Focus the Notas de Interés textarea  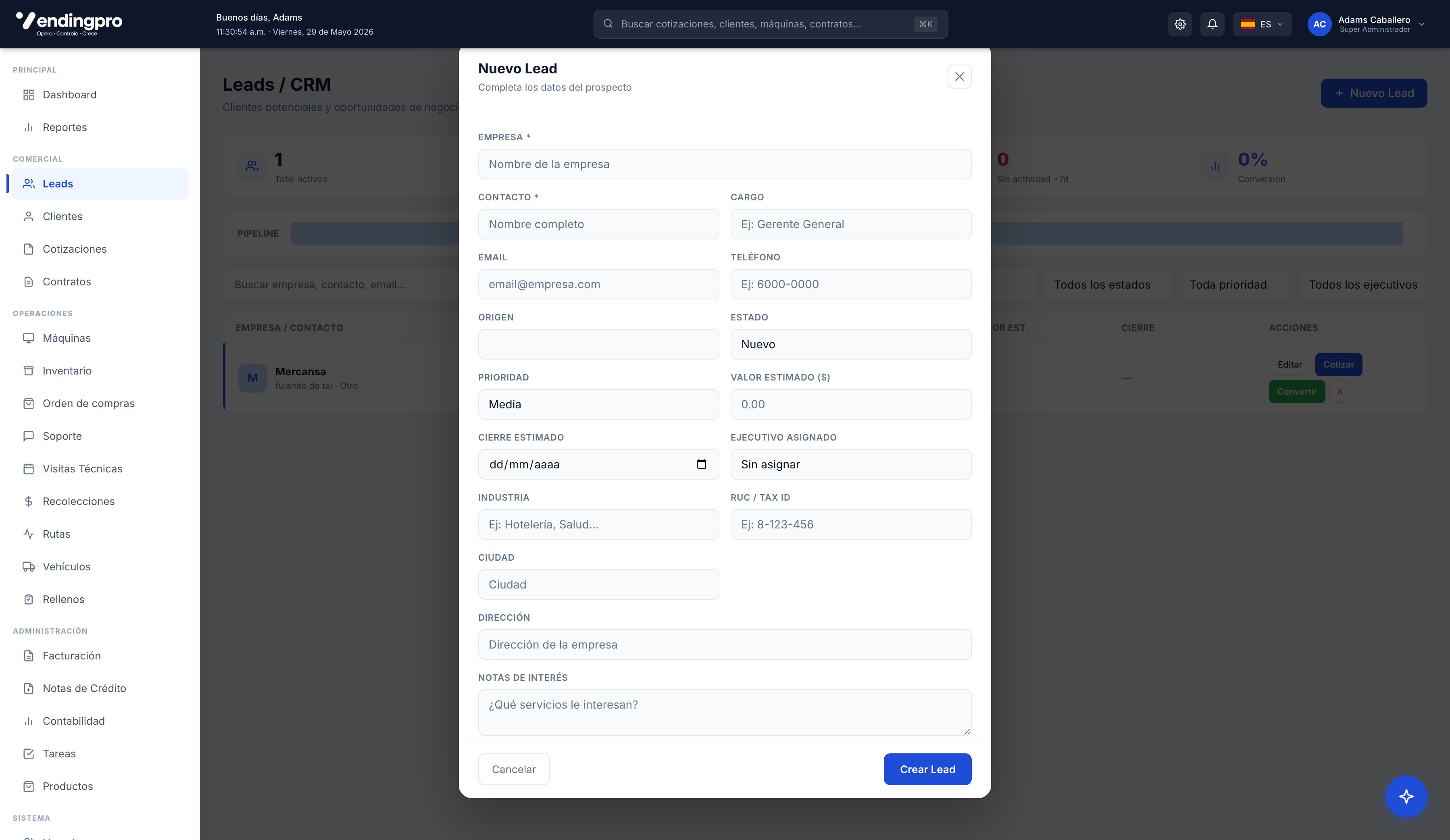[x=725, y=712]
